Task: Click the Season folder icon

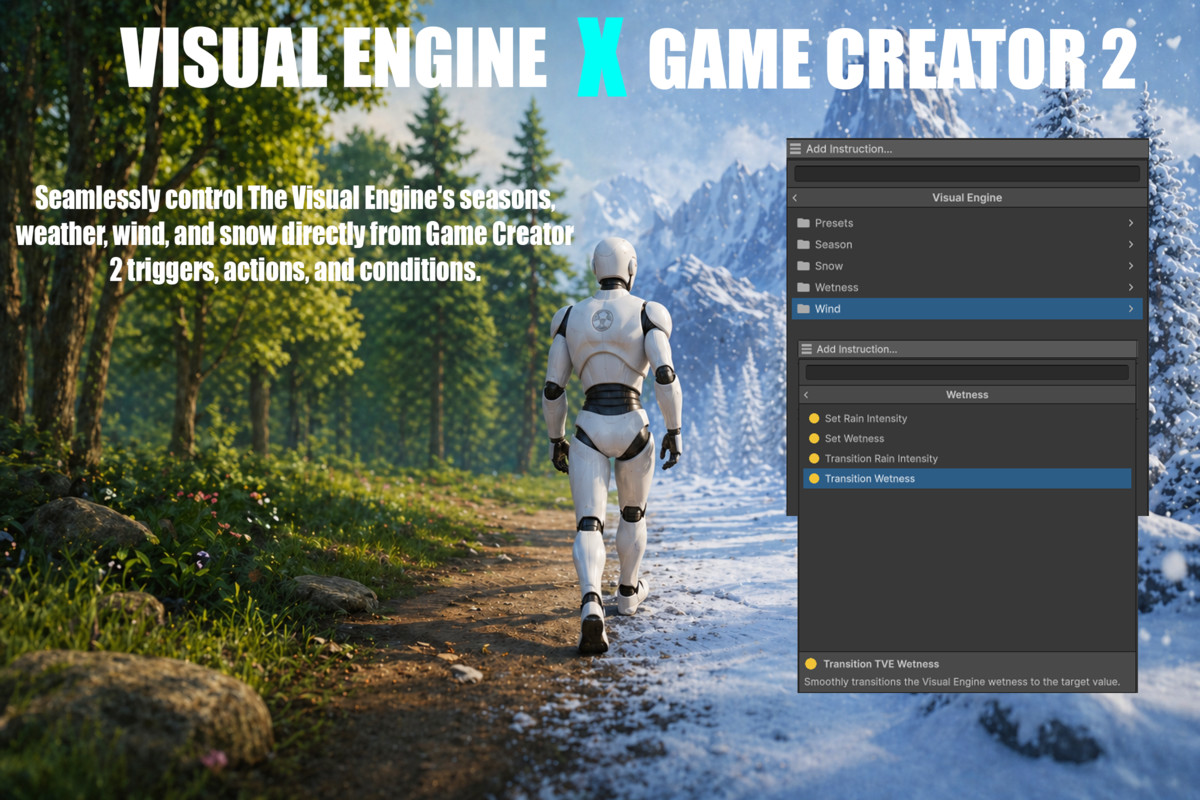Action: click(x=803, y=244)
